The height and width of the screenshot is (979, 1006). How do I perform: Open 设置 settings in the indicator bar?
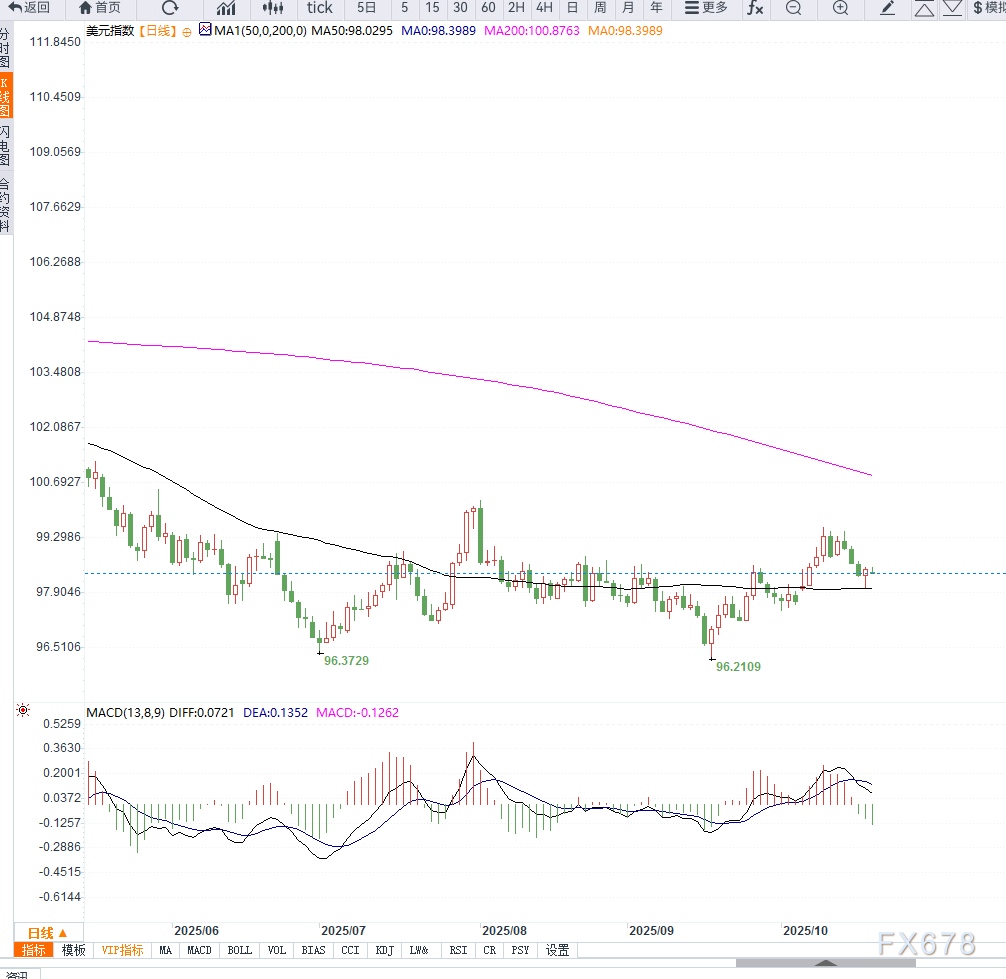557,950
